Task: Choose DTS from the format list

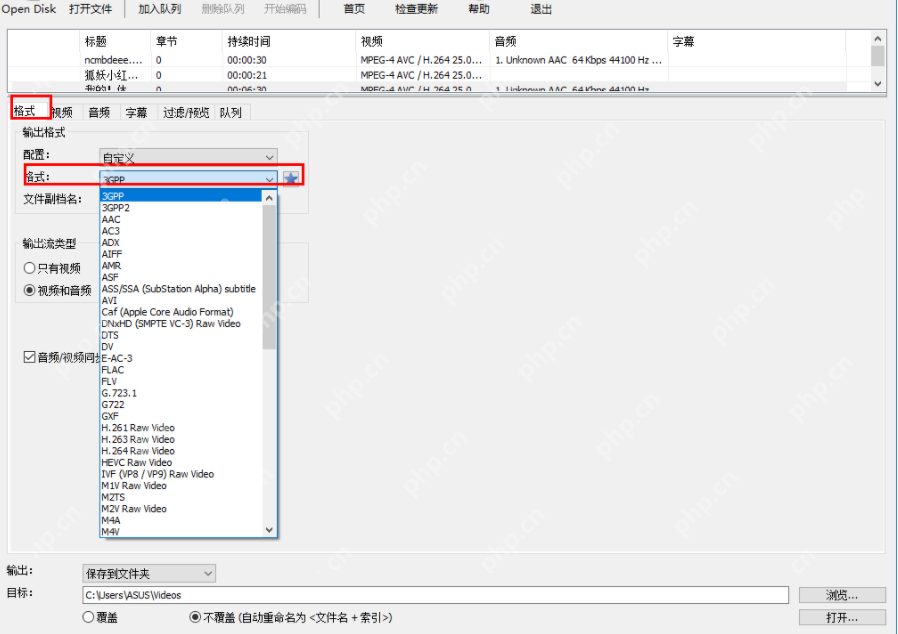Action: pyautogui.click(x=181, y=335)
